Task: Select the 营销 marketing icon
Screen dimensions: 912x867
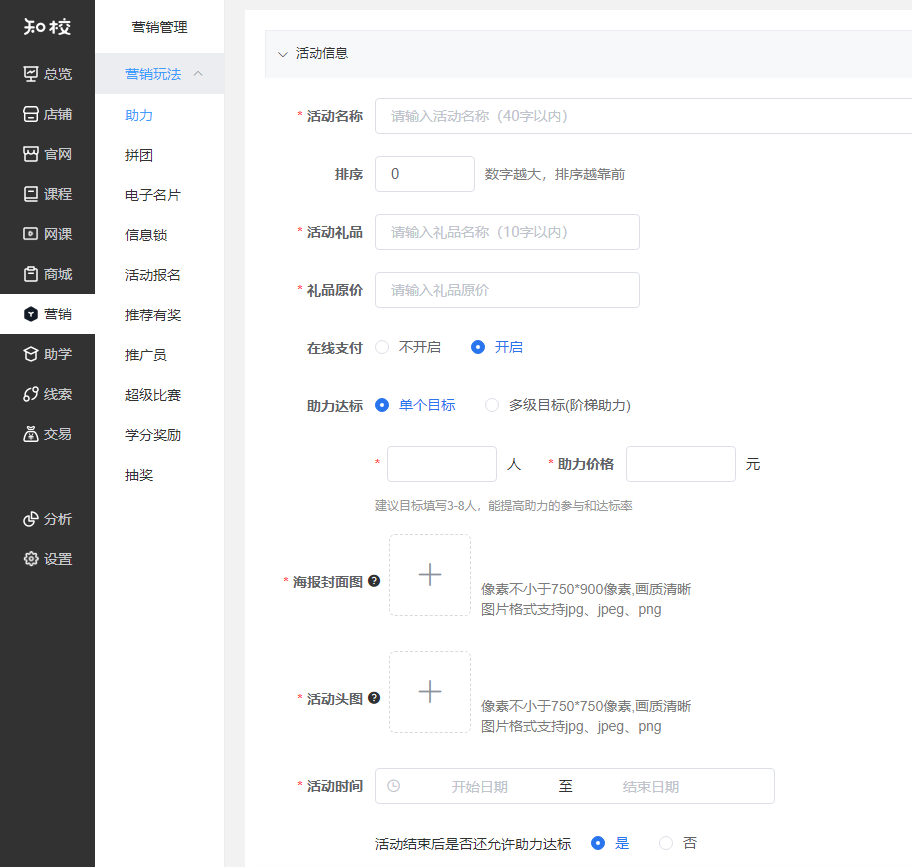Action: 31,314
